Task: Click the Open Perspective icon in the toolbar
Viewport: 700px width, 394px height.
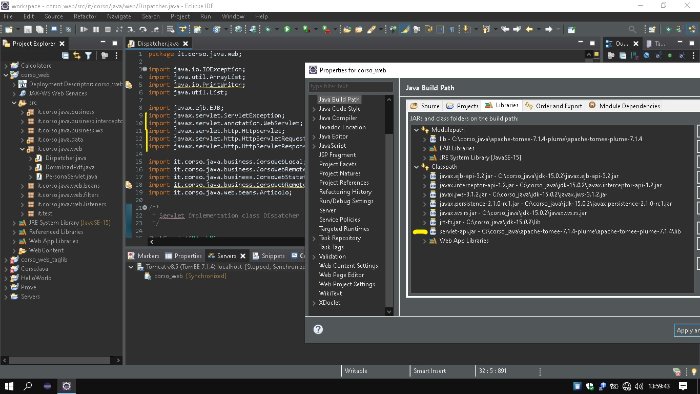Action: 652,29
